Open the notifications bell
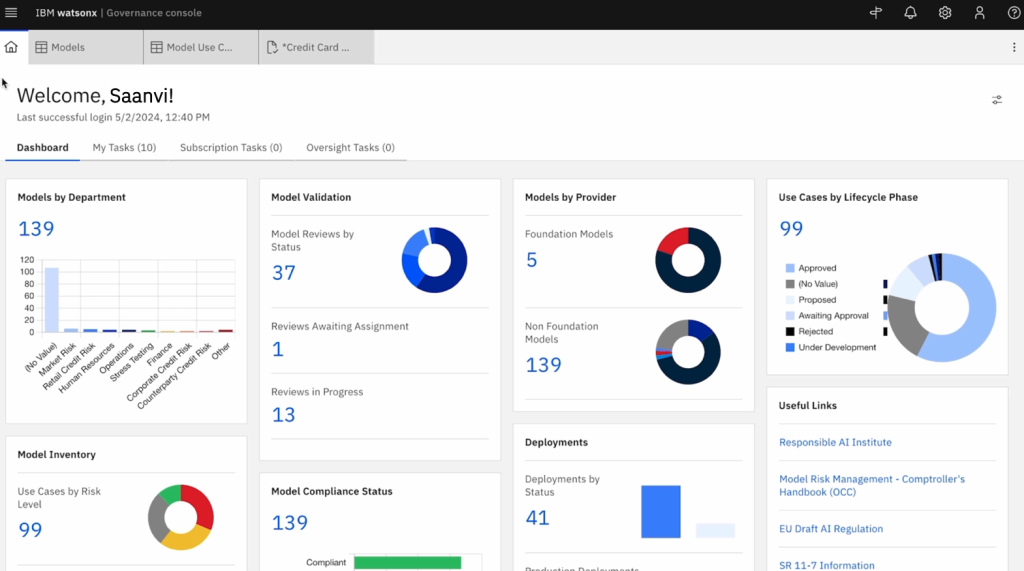1024x571 pixels. click(910, 12)
